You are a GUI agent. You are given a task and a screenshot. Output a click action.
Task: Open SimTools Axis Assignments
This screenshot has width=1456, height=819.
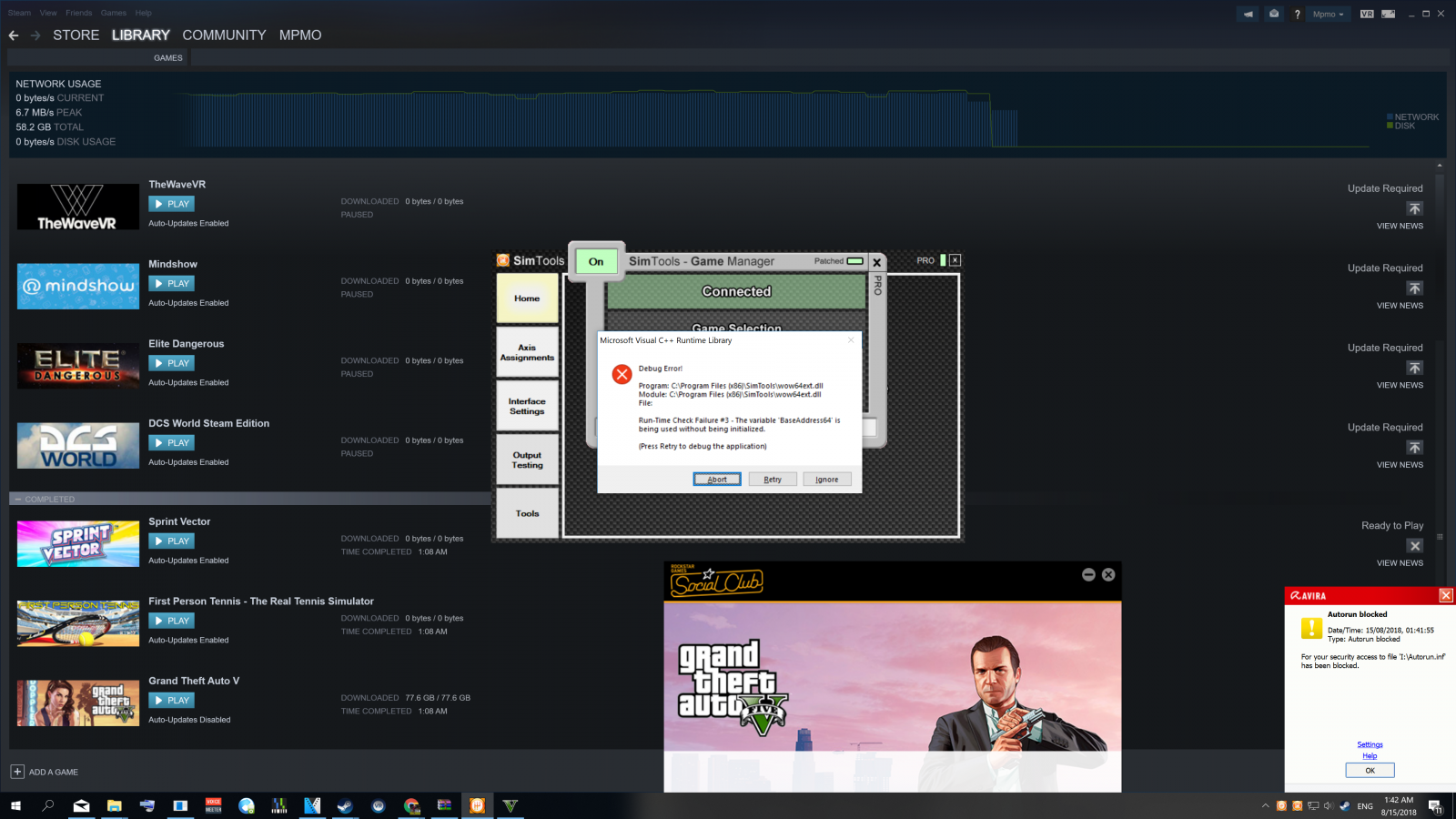tap(527, 353)
